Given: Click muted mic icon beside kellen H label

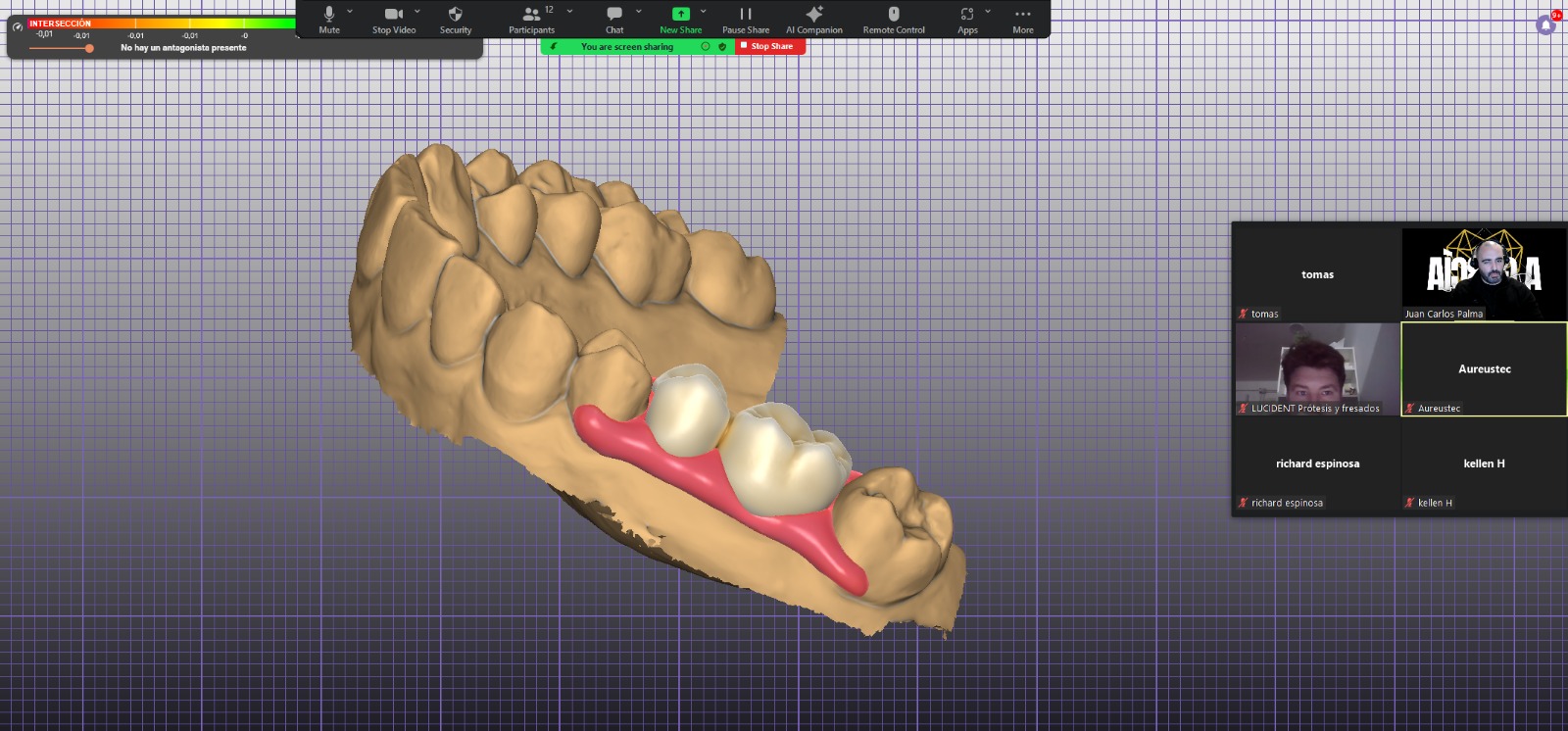Looking at the screenshot, I should [1410, 503].
